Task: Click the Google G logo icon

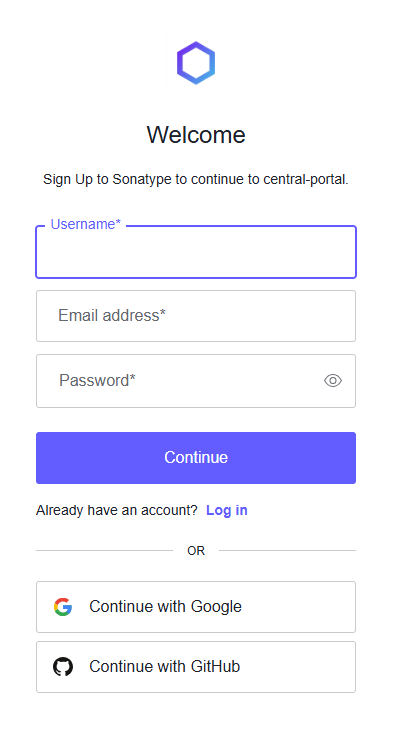Action: click(x=63, y=606)
